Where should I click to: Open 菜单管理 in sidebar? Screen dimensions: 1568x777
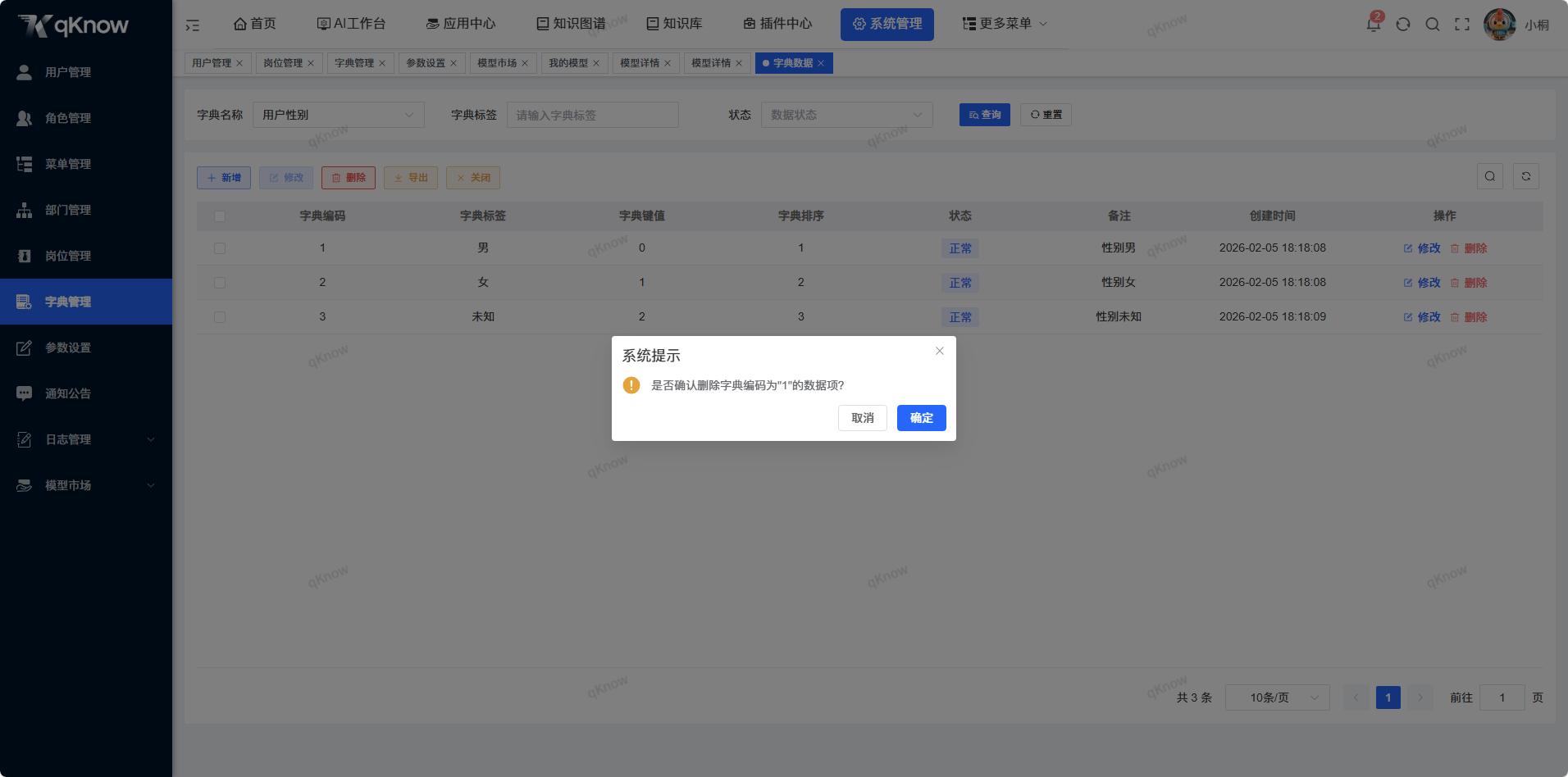(86, 164)
